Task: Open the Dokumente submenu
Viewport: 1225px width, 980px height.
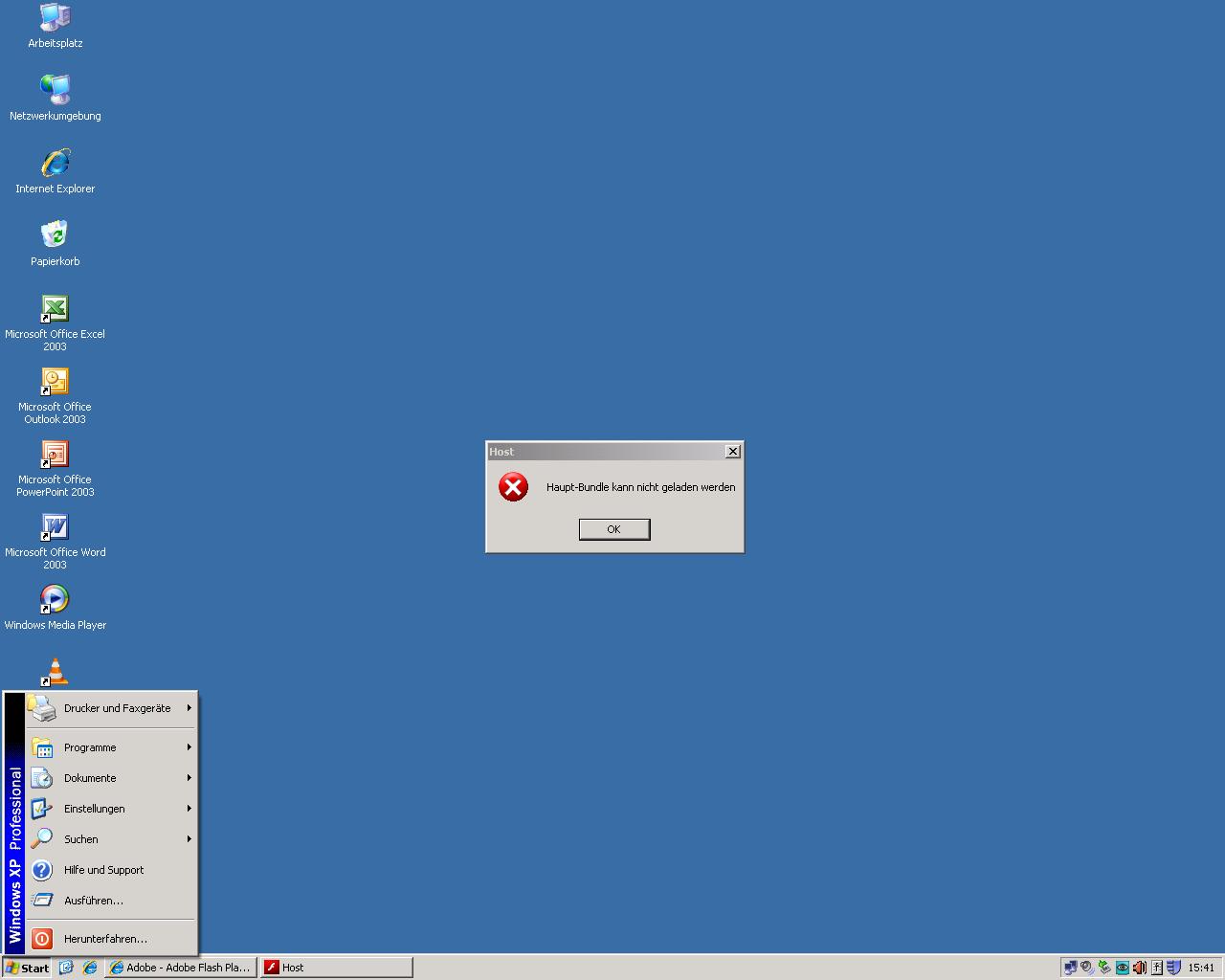Action: [x=111, y=778]
